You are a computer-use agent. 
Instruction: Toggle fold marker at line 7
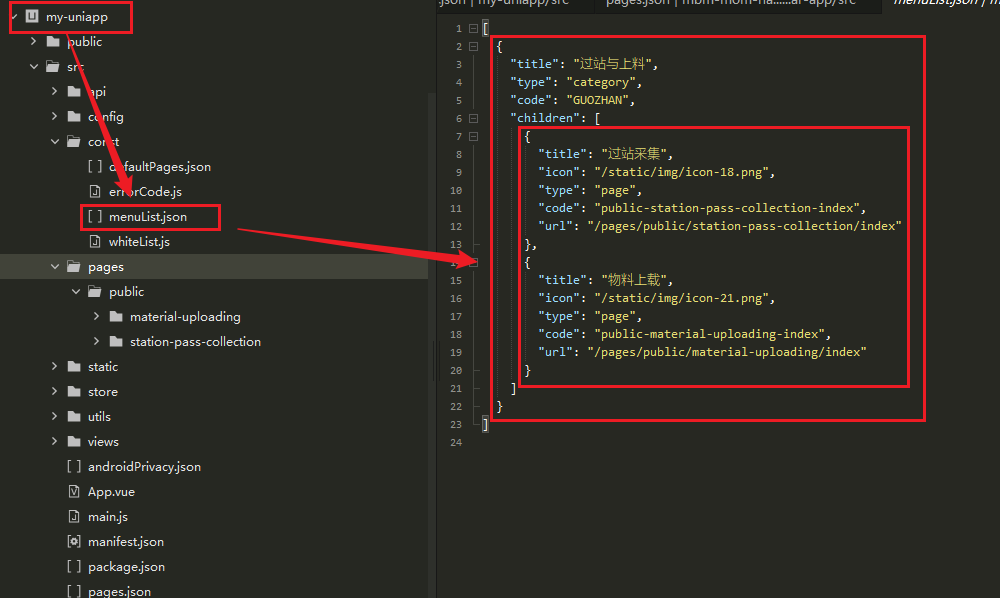473,136
